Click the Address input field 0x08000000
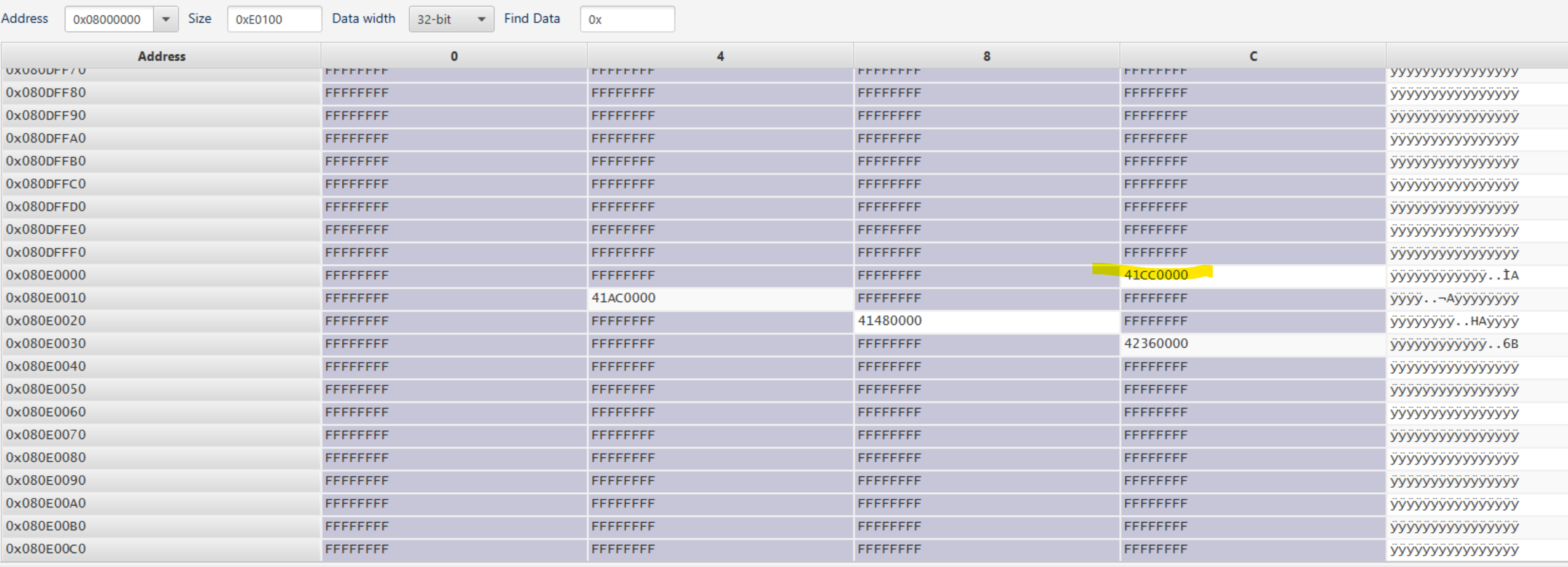This screenshot has width=1568, height=567. (110, 19)
